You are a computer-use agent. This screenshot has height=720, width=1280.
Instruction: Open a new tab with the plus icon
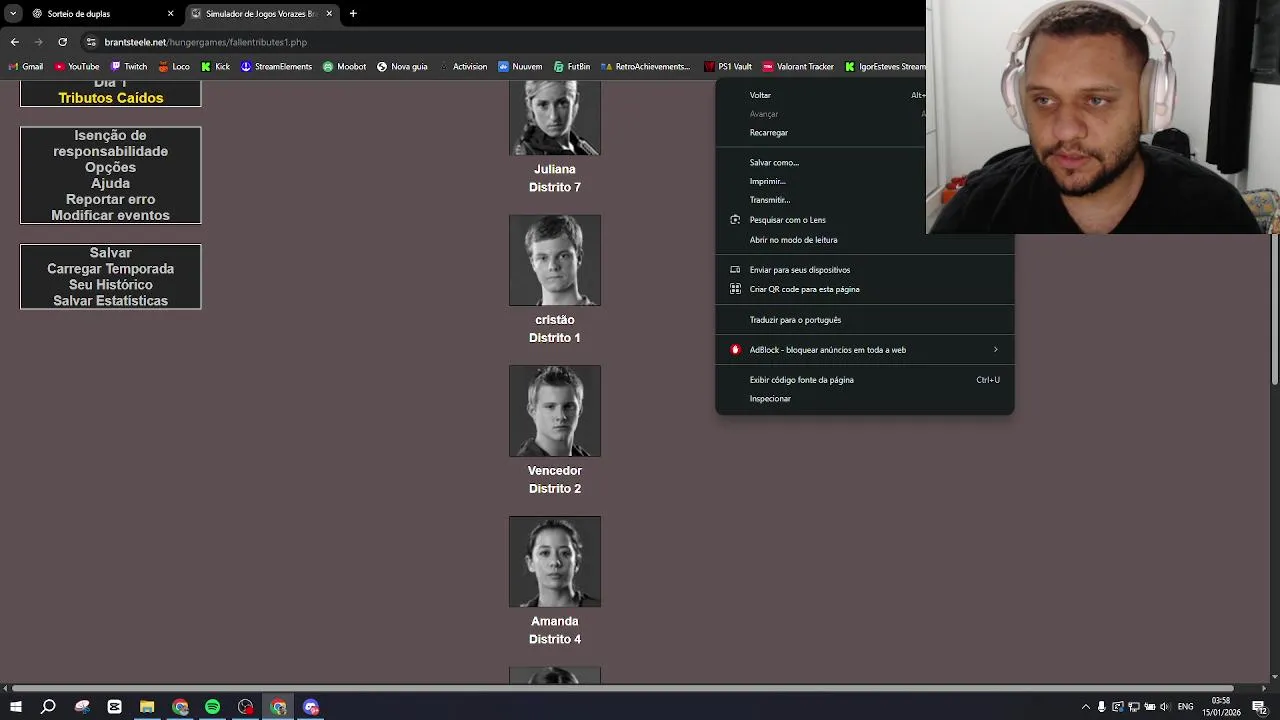point(353,14)
